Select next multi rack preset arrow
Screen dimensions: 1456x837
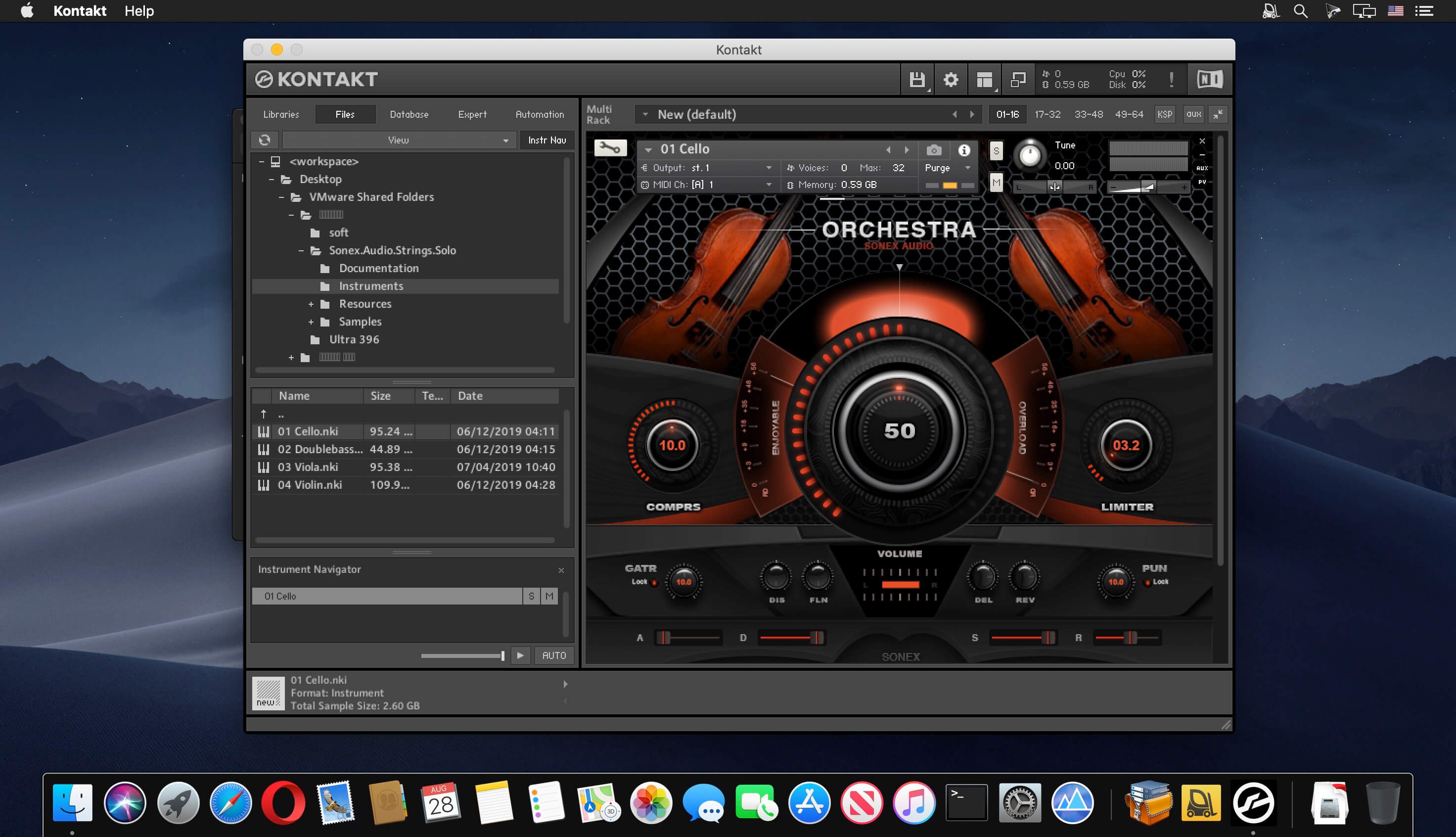[972, 114]
